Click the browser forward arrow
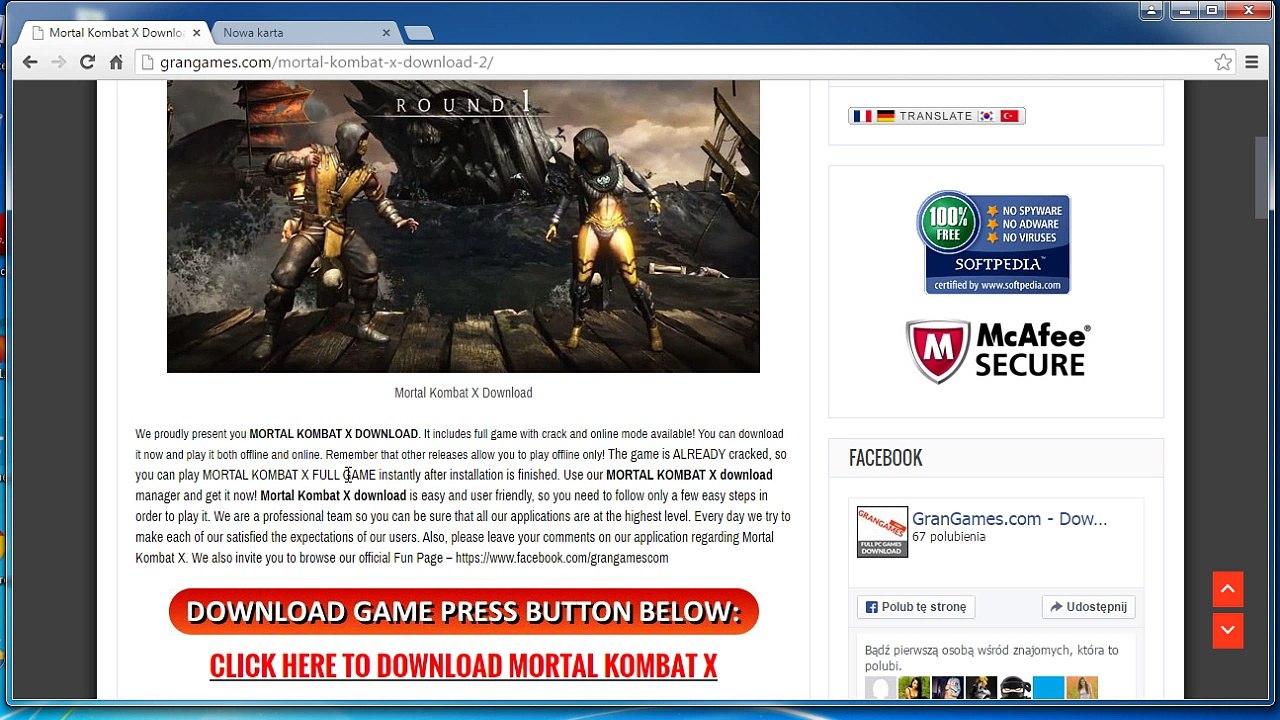The height and width of the screenshot is (720, 1280). click(x=58, y=62)
